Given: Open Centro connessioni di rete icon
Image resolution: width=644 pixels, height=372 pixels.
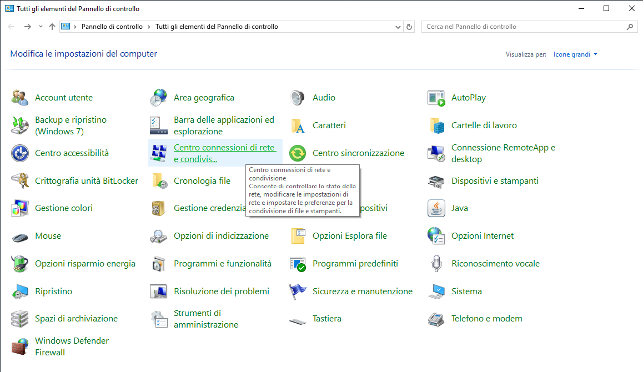Looking at the screenshot, I should (x=159, y=153).
